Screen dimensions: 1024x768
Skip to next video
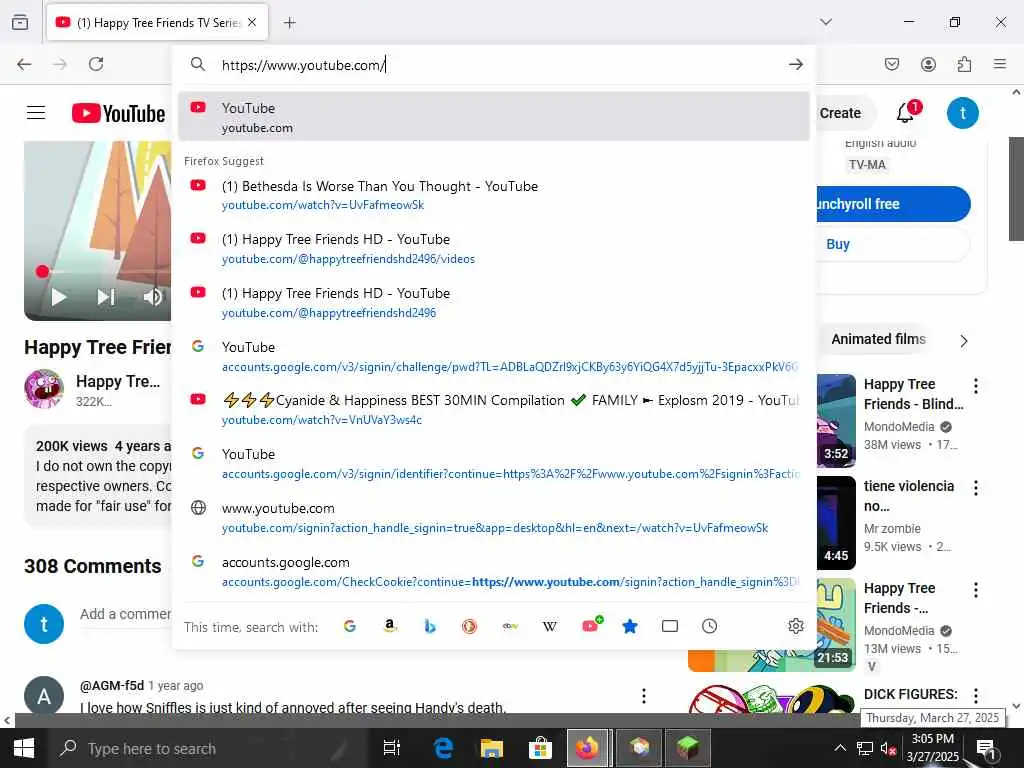[106, 297]
